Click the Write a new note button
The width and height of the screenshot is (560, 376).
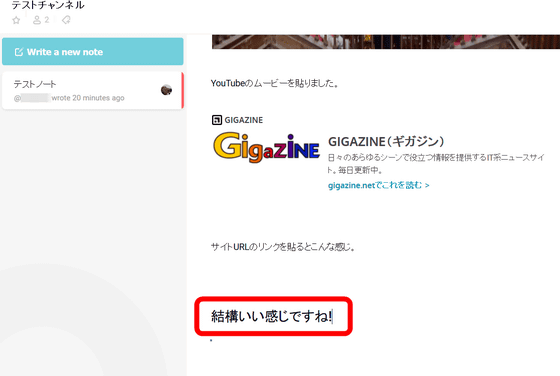[x=93, y=52]
